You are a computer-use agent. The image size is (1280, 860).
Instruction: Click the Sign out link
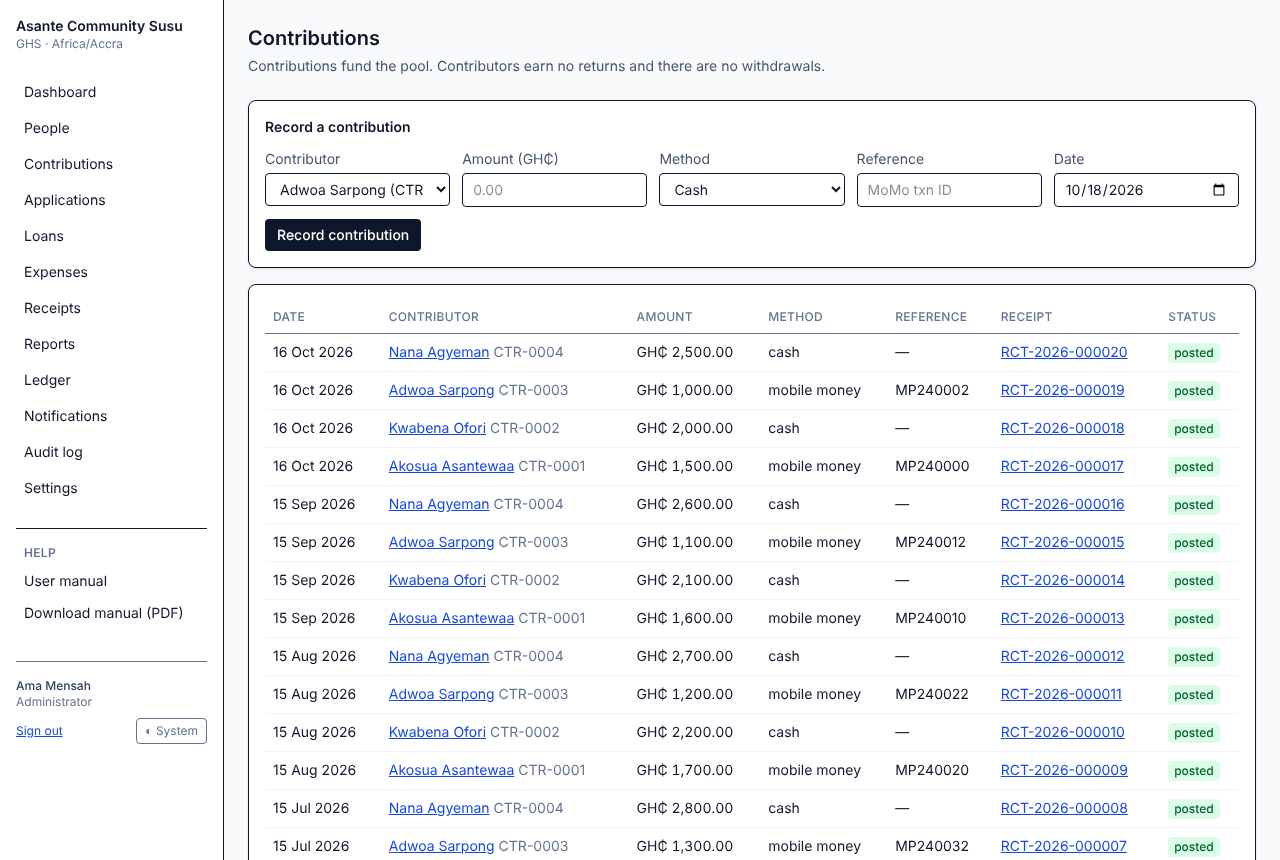[x=39, y=731]
